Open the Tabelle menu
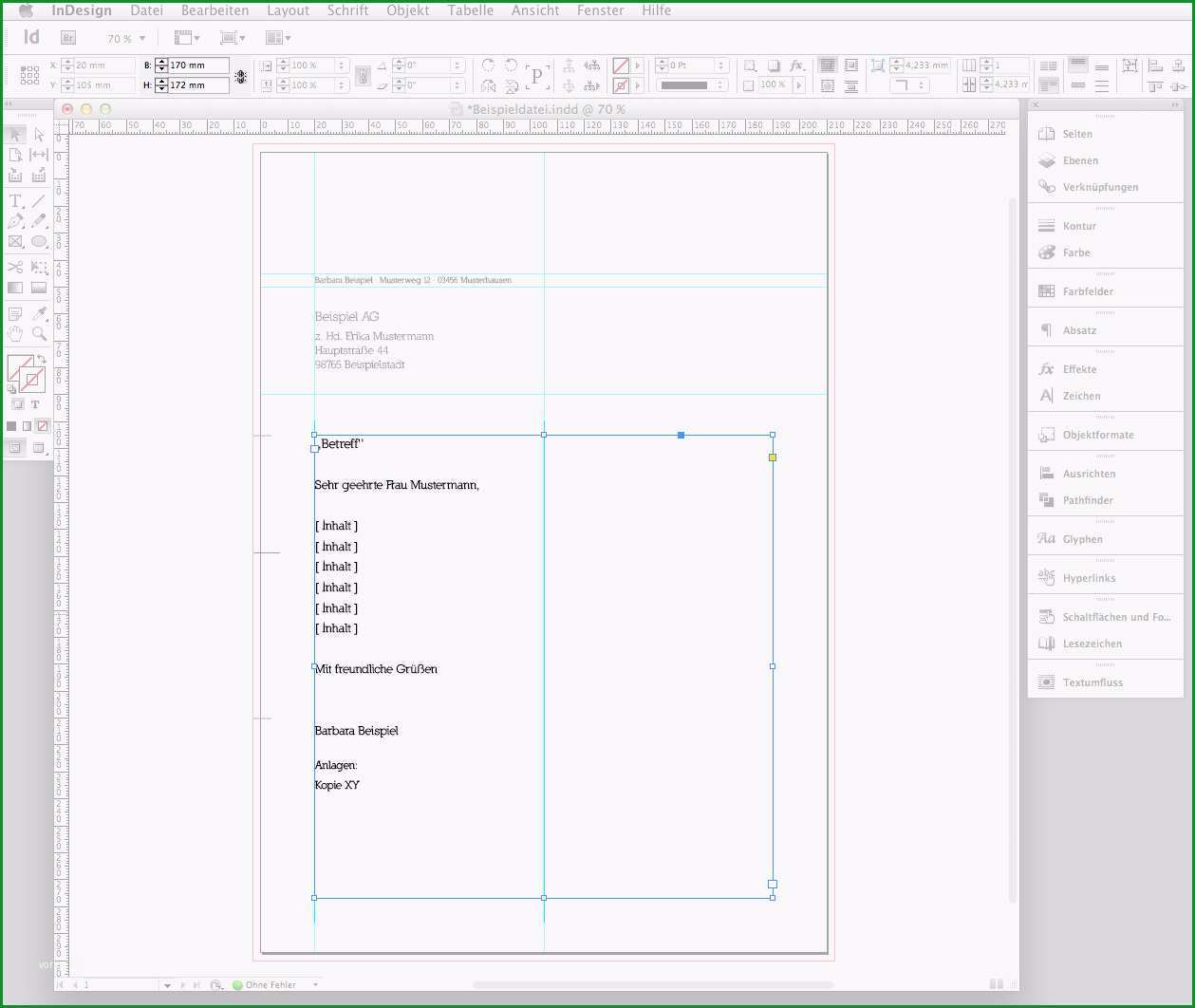The width and height of the screenshot is (1195, 1008). (471, 10)
